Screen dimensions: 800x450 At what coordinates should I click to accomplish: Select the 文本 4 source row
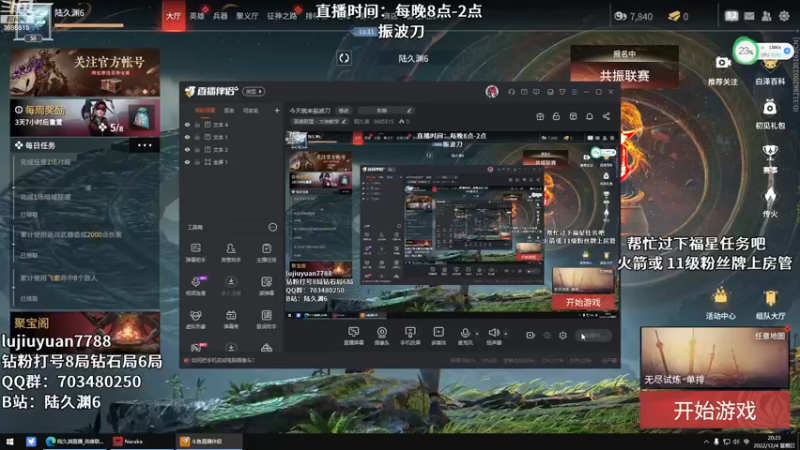232,124
